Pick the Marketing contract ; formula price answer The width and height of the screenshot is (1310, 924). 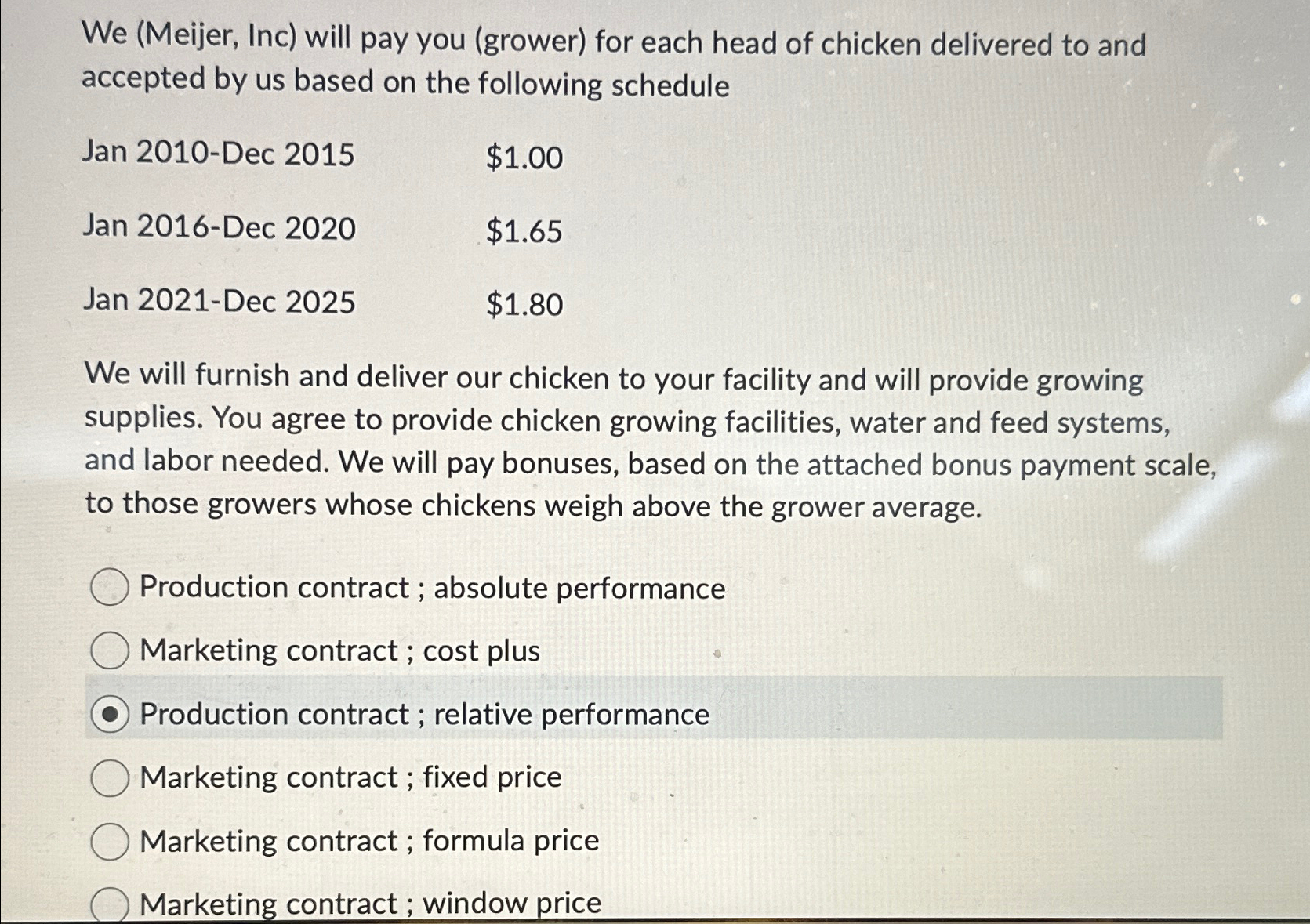point(110,841)
